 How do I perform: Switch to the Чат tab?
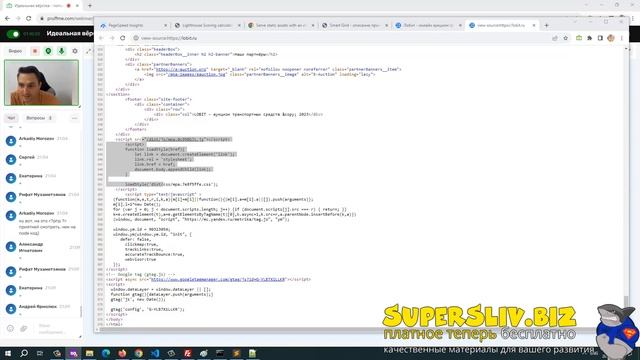(x=11, y=118)
